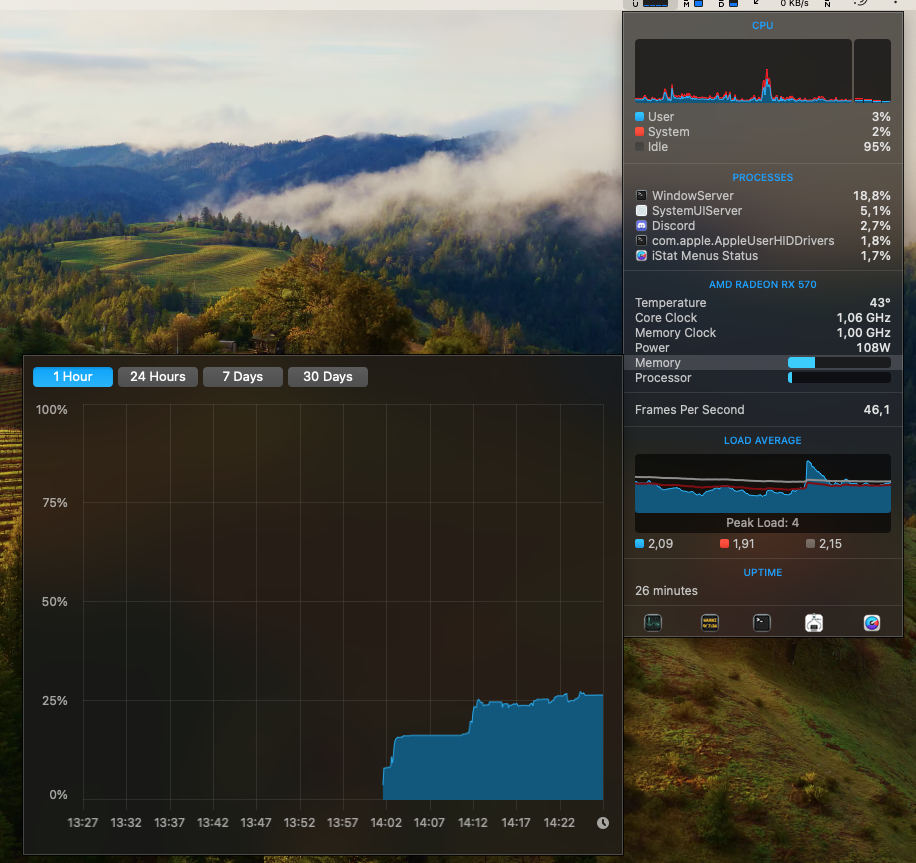The width and height of the screenshot is (916, 863).
Task: Switch graph to 24 Hours view
Action: coord(157,377)
